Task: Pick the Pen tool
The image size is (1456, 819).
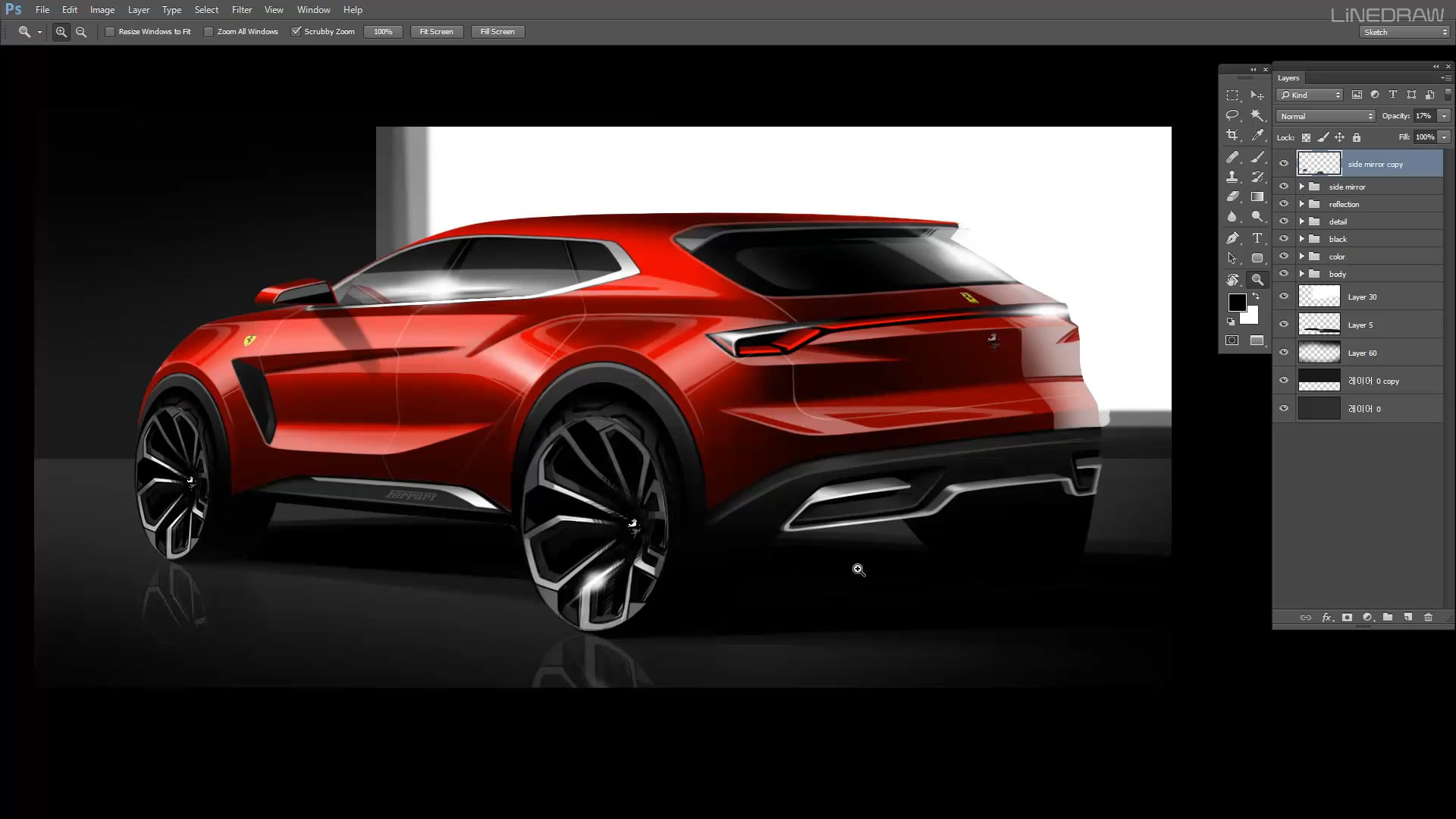Action: [1232, 238]
